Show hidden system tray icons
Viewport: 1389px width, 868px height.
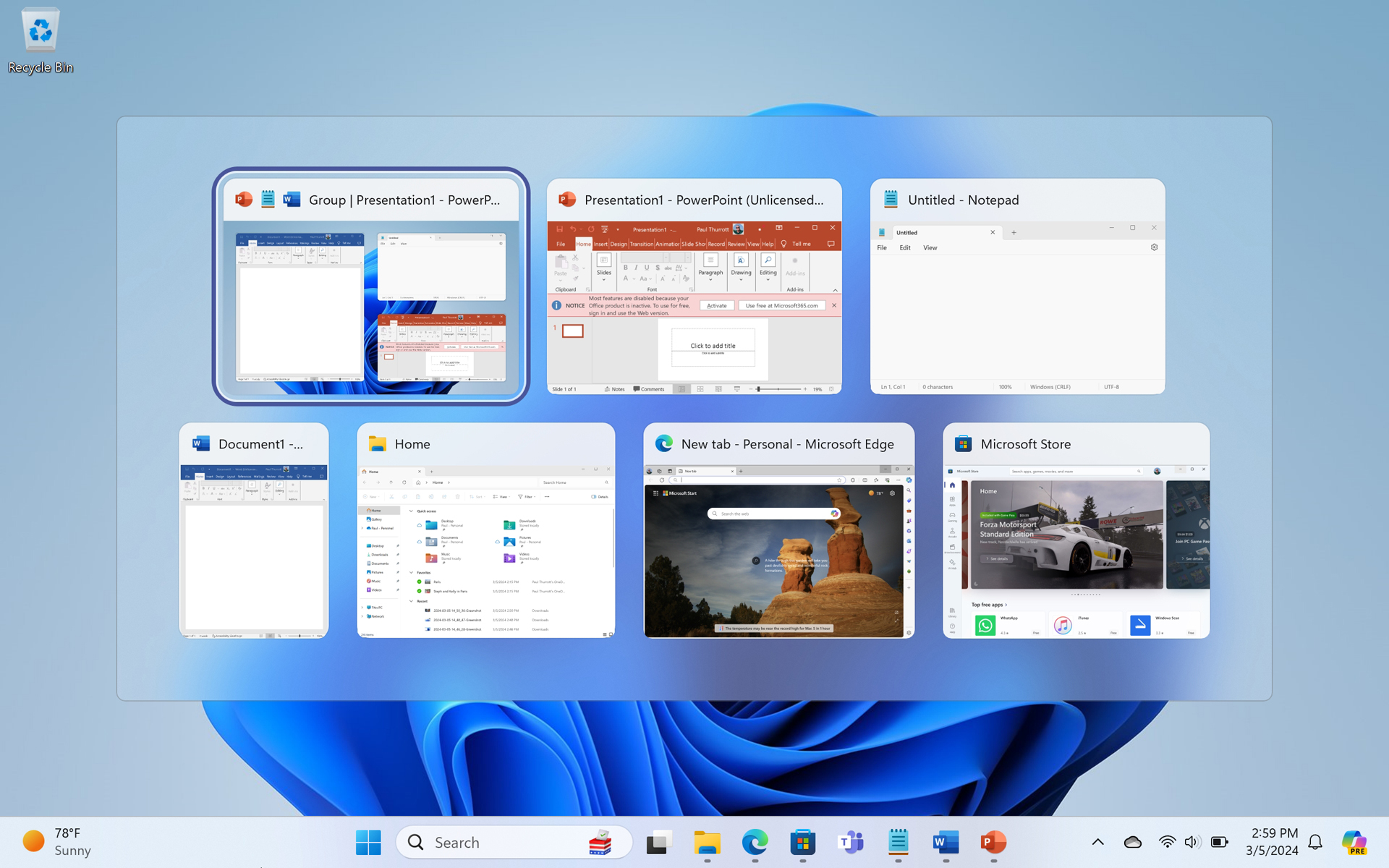pyautogui.click(x=1097, y=842)
